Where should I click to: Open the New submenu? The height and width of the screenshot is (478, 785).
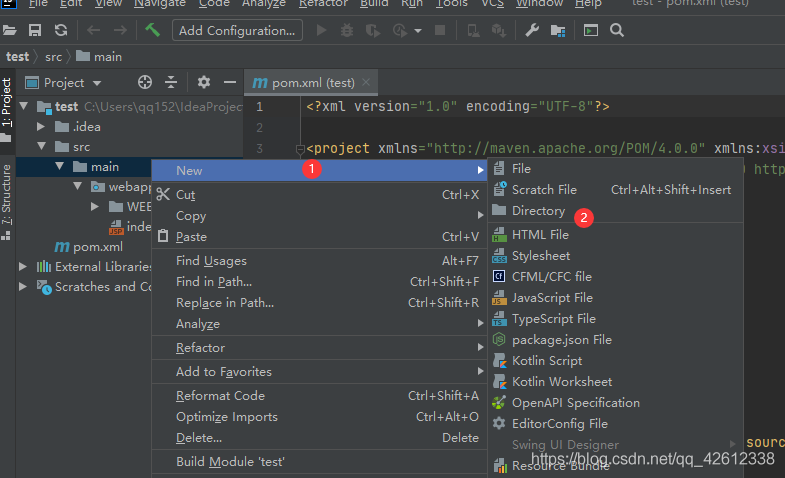pyautogui.click(x=319, y=170)
